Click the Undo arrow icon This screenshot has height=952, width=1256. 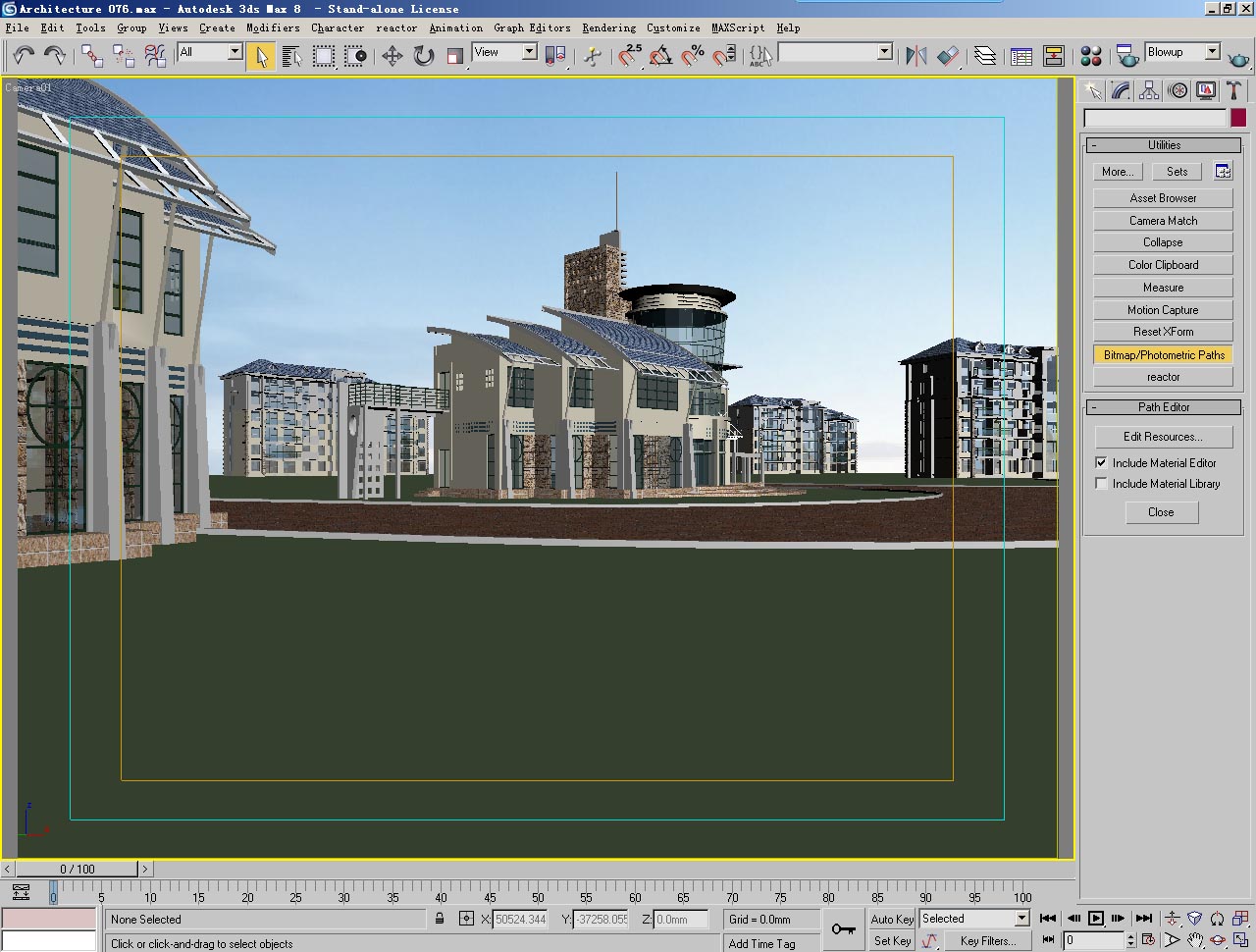pyautogui.click(x=24, y=55)
